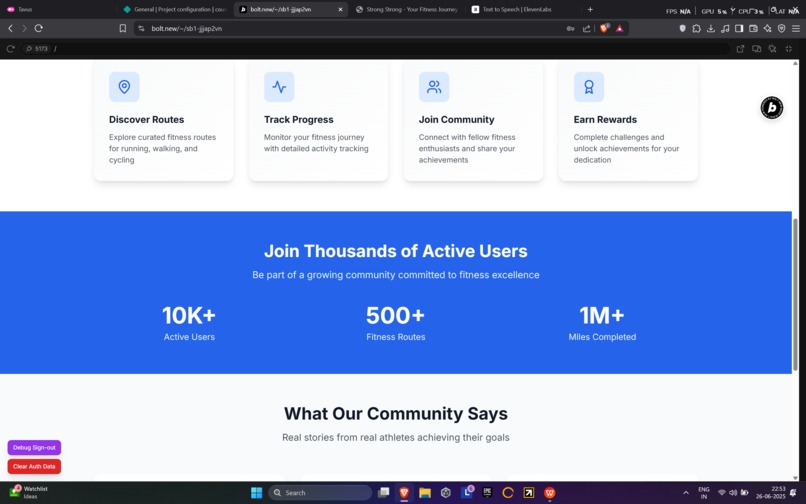Toggle device preview mode icon
Screen dimensions: 806x504
tap(757, 49)
